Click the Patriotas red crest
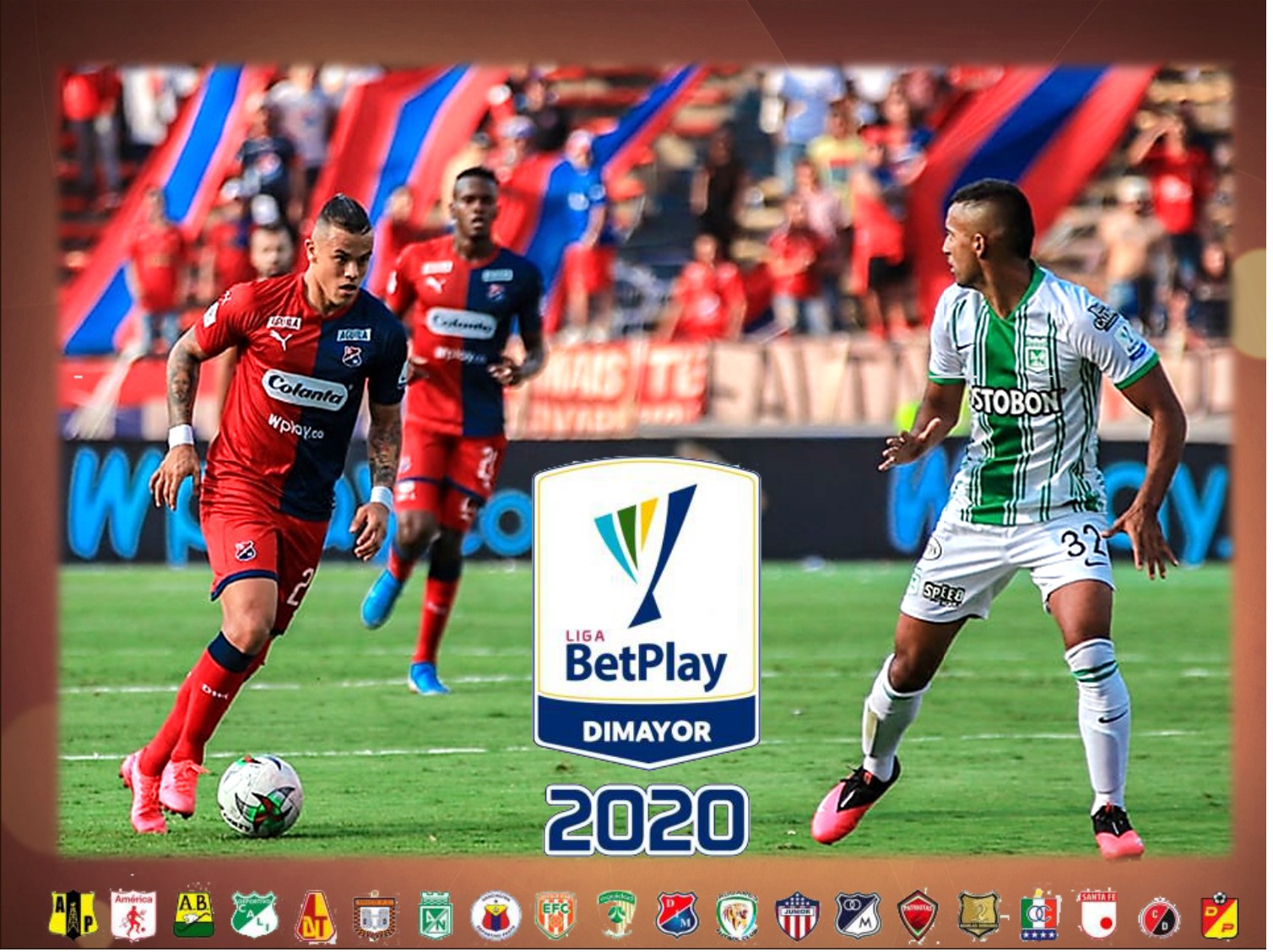Screen dimensions: 1273x952 [x=918, y=917]
